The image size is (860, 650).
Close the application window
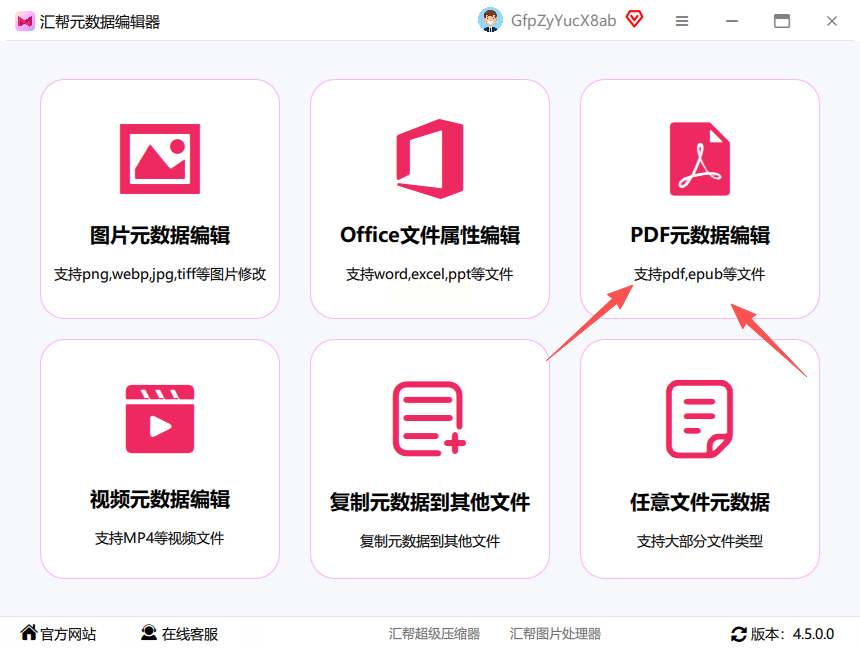pyautogui.click(x=831, y=21)
